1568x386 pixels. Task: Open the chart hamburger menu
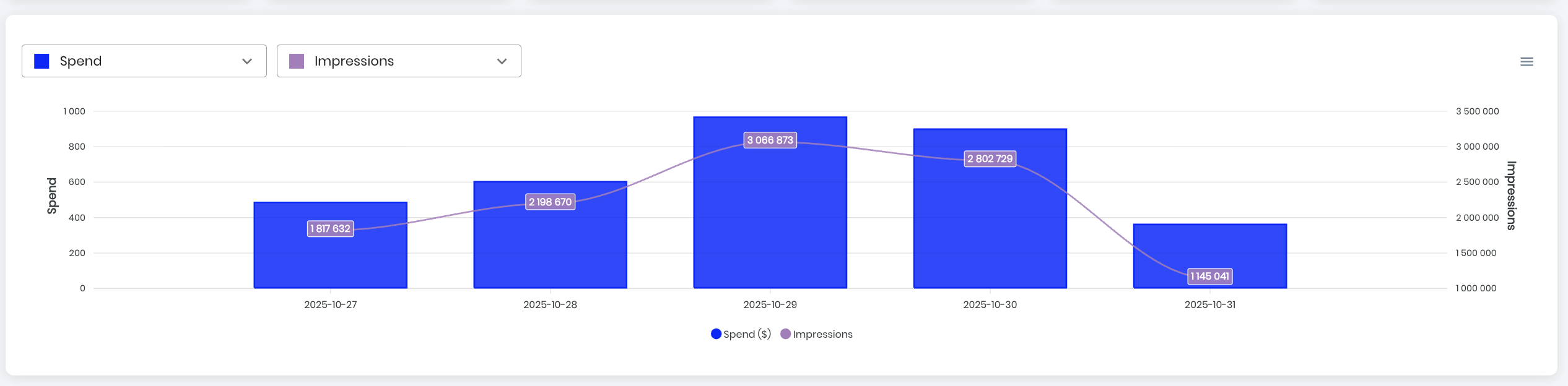pyautogui.click(x=1527, y=62)
